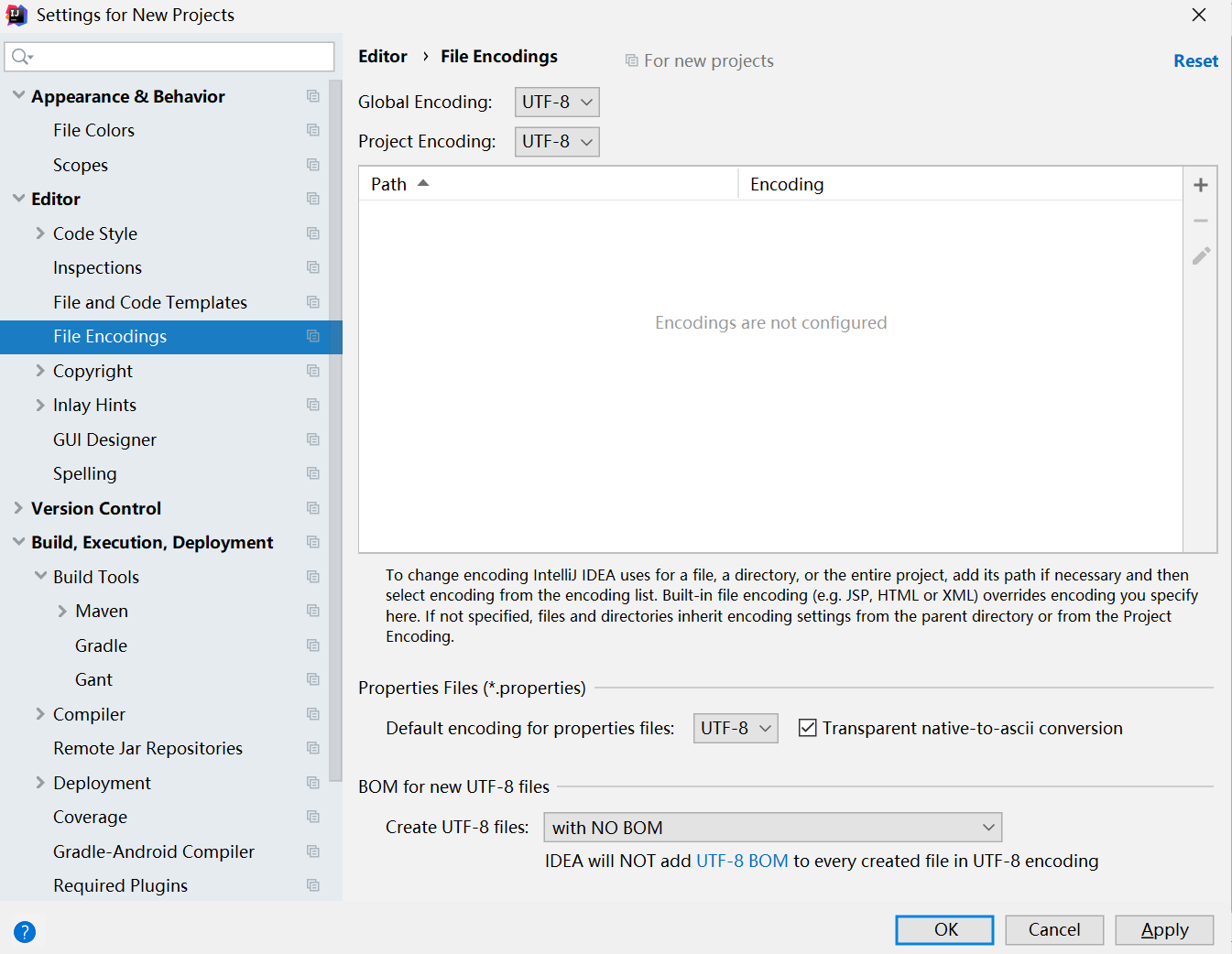Click project-level icon next to Maven
This screenshot has height=954, width=1232.
pyautogui.click(x=313, y=611)
